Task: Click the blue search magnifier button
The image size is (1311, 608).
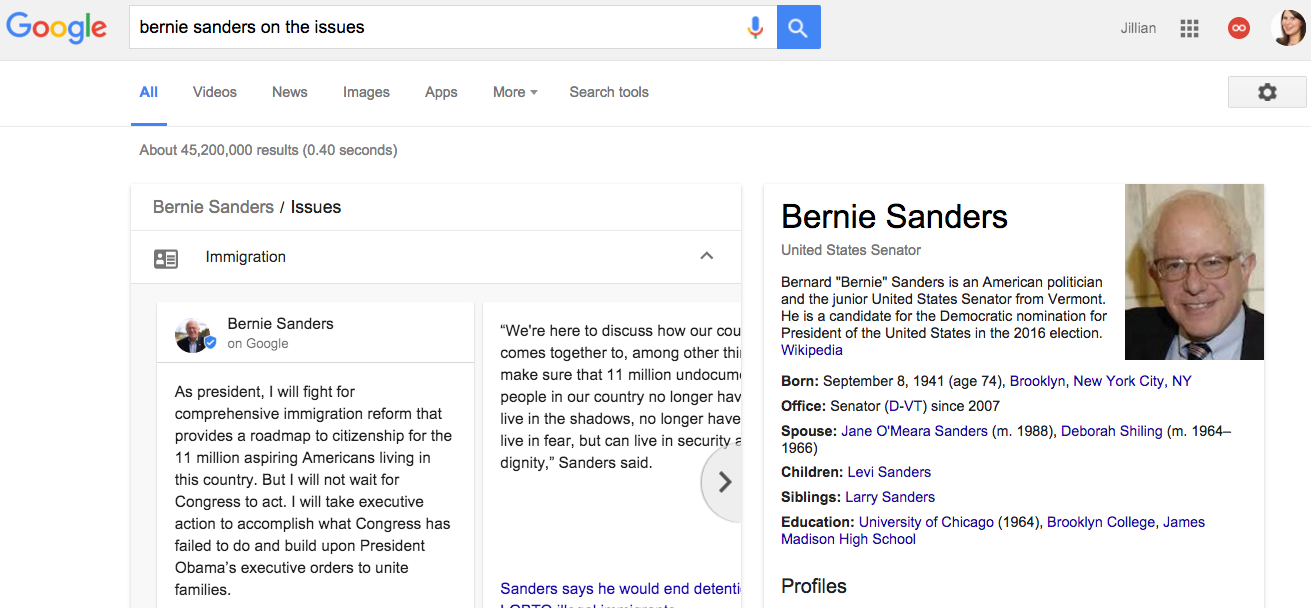Action: 798,27
